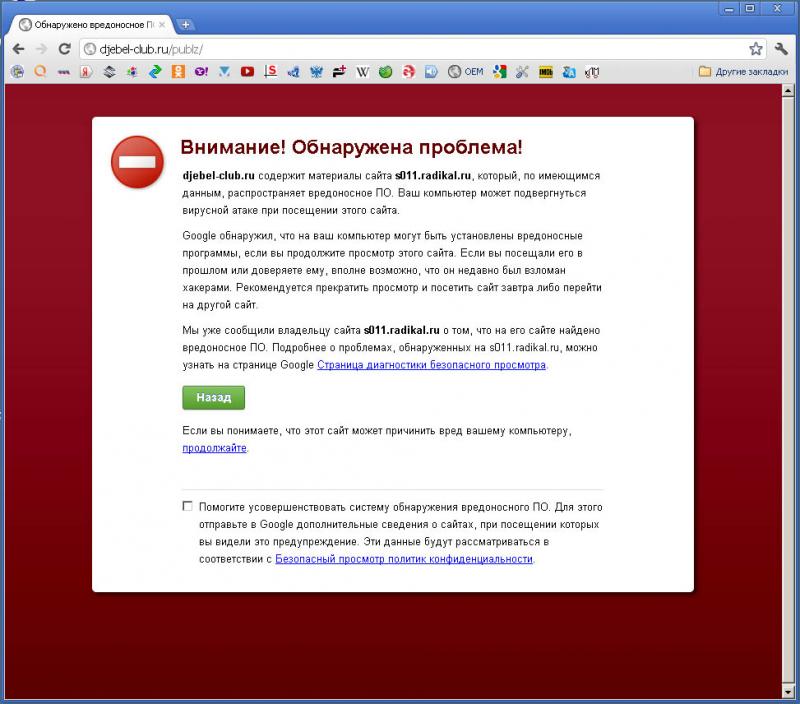
Task: Click scrollbar down arrow
Action: (x=788, y=691)
